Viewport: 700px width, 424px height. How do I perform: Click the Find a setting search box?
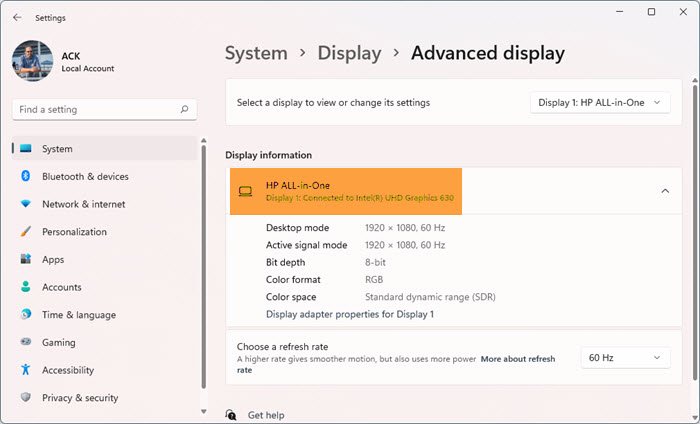pyautogui.click(x=104, y=109)
